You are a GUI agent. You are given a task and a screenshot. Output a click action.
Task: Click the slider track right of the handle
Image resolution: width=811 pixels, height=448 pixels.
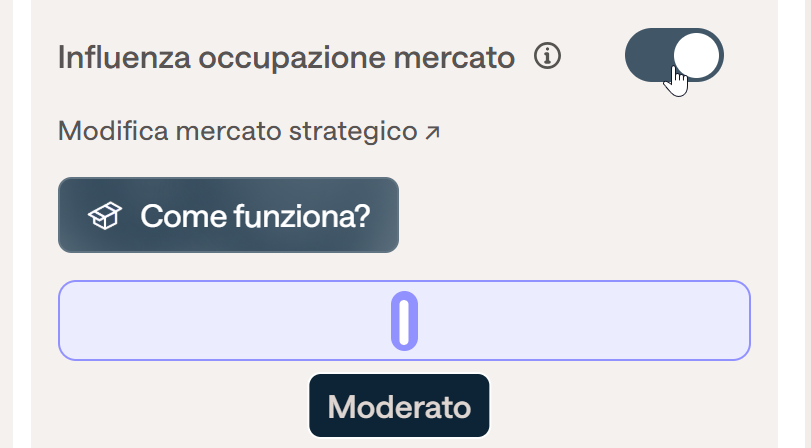tap(583, 321)
